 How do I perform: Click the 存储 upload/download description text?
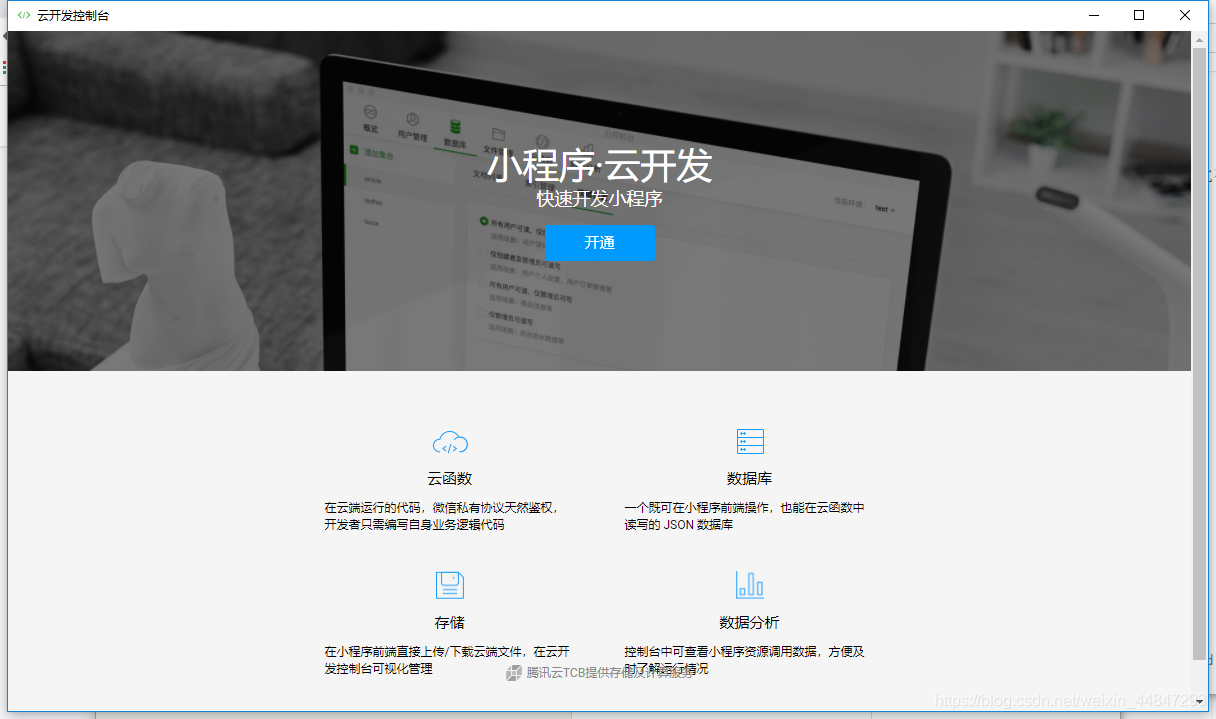[x=447, y=660]
